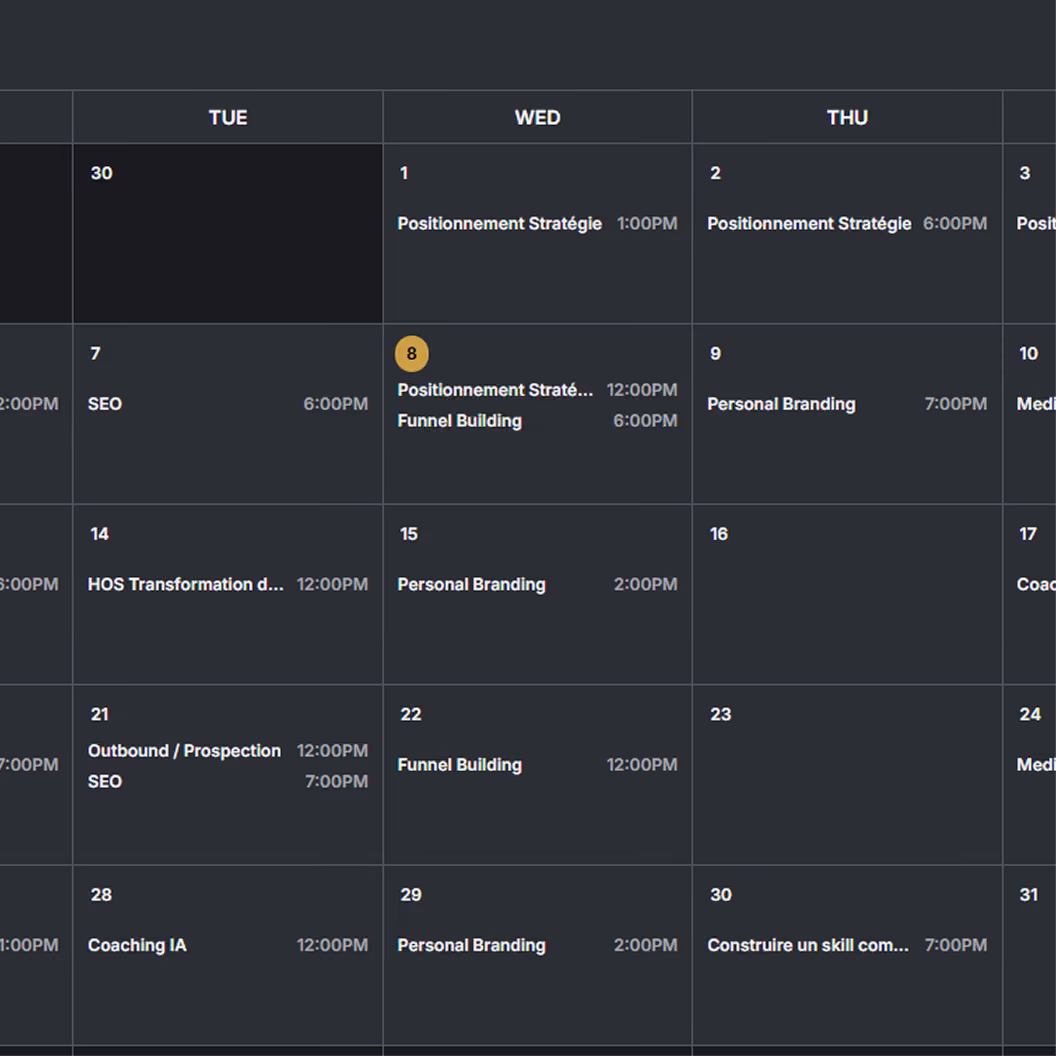Screen dimensions: 1056x1056
Task: Open Personal Branding event on the 29th
Action: pyautogui.click(x=537, y=946)
